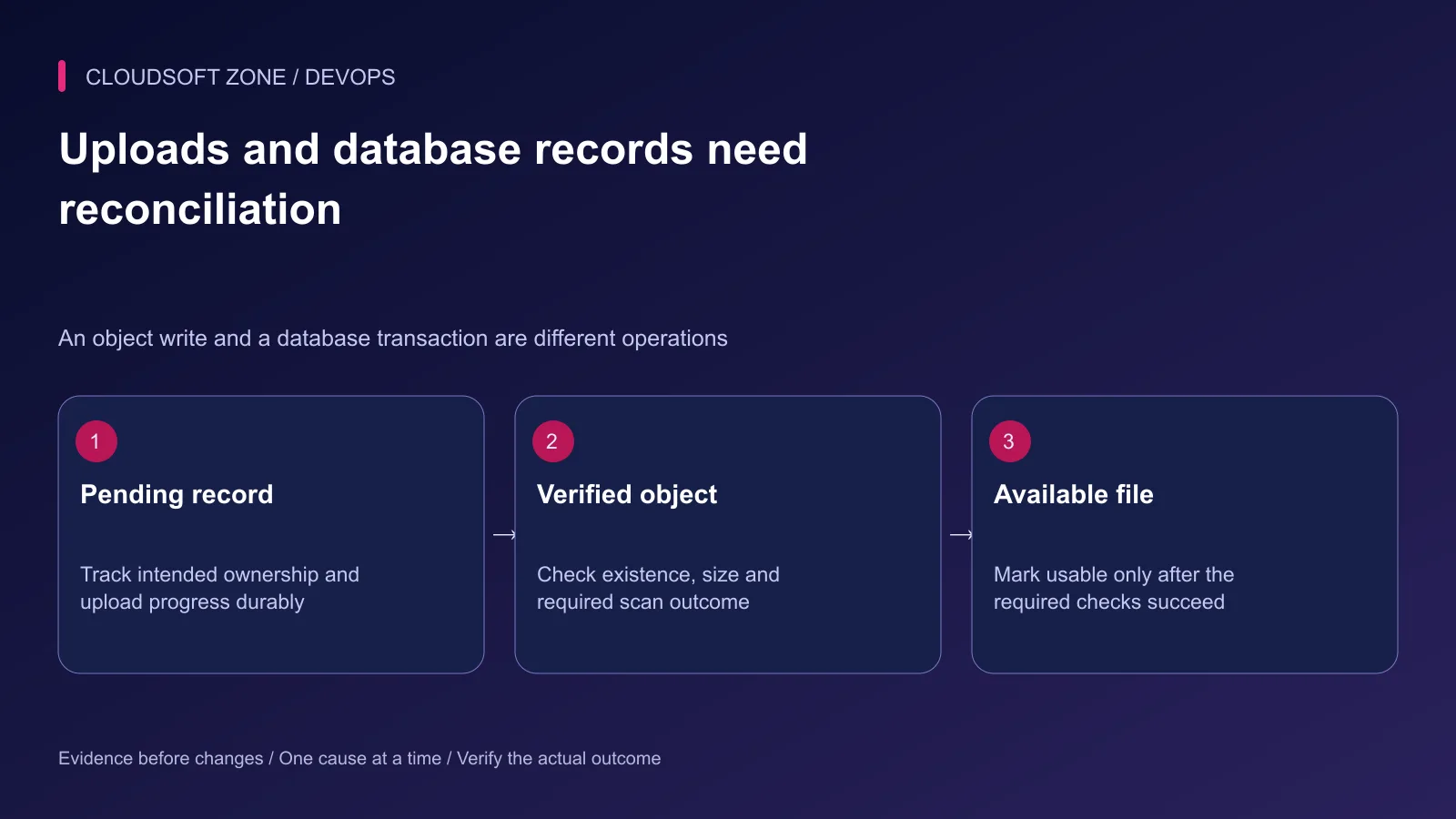Click 'Track intended ownership and upload progress durably' text

click(x=219, y=588)
